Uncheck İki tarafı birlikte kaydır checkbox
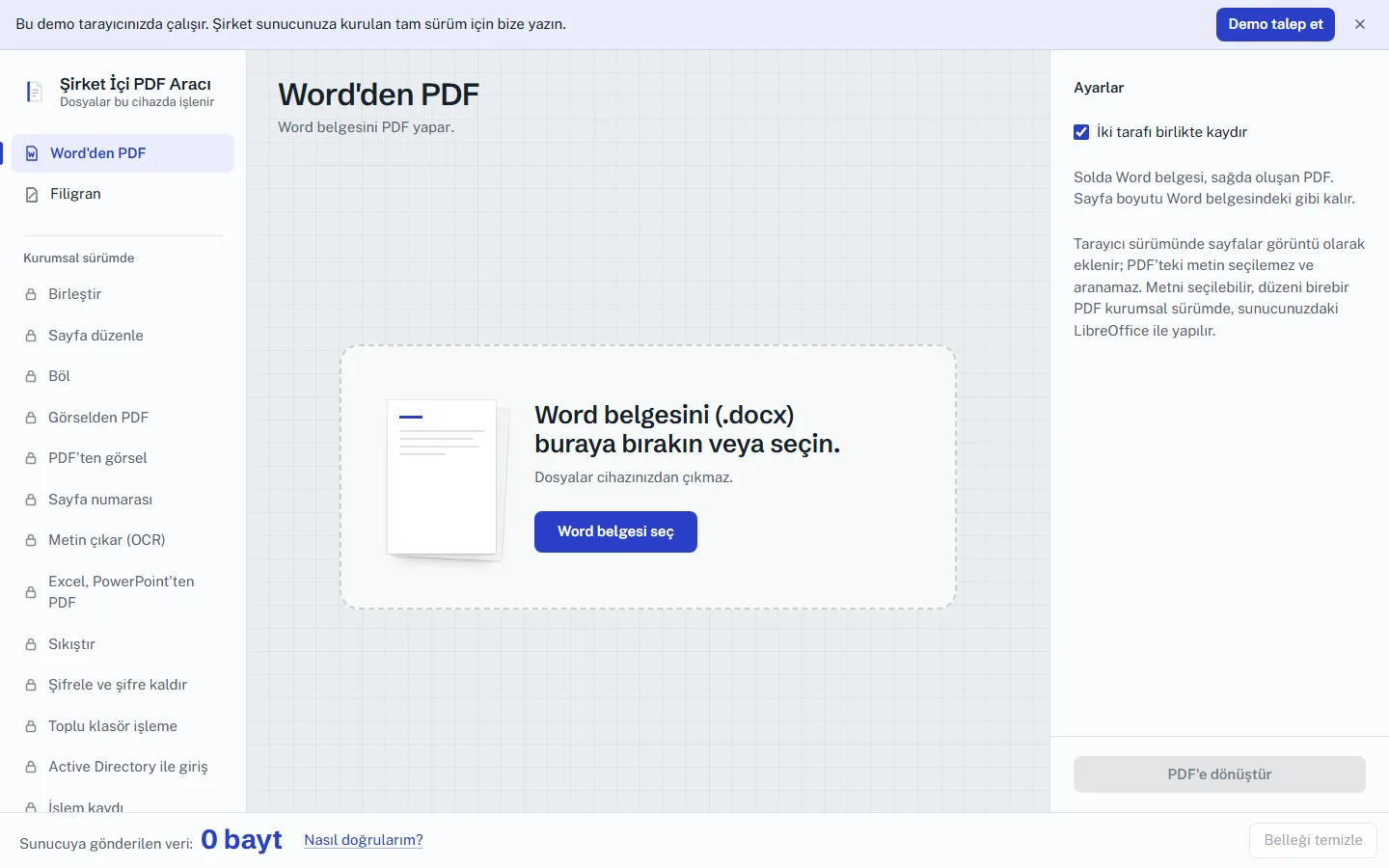Viewport: 1389px width, 868px height. coord(1081,132)
